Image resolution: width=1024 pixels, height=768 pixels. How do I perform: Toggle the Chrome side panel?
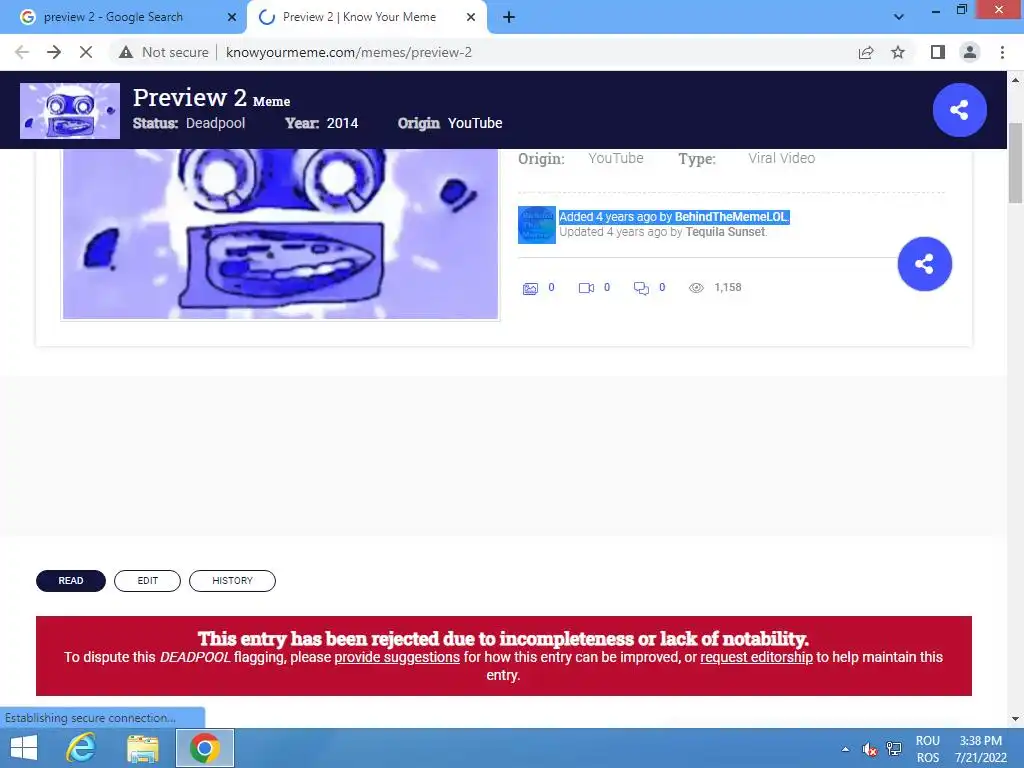point(938,52)
